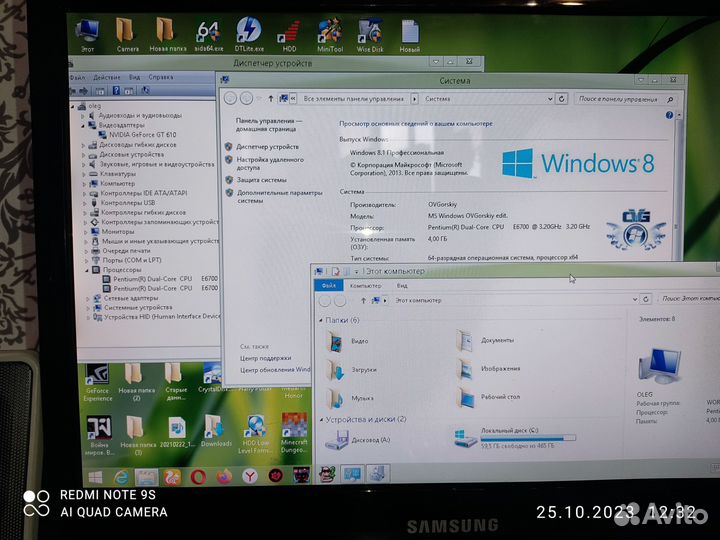Collapse the Процессоры node in Device Manager
720x540 pixels.
pyautogui.click(x=87, y=270)
